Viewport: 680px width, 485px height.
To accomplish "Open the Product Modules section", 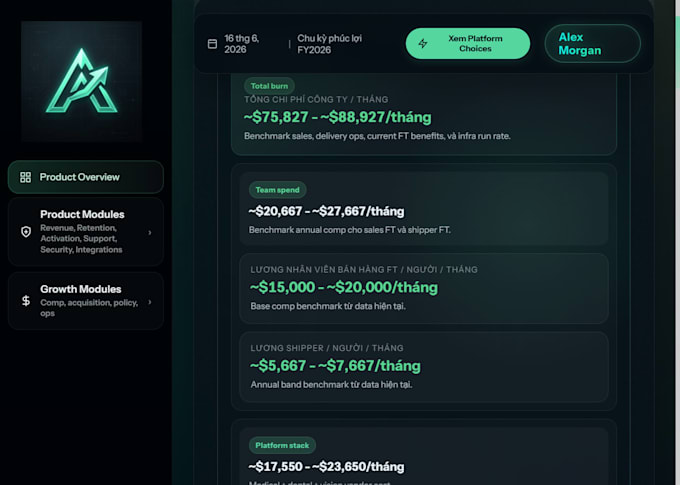I will [86, 232].
